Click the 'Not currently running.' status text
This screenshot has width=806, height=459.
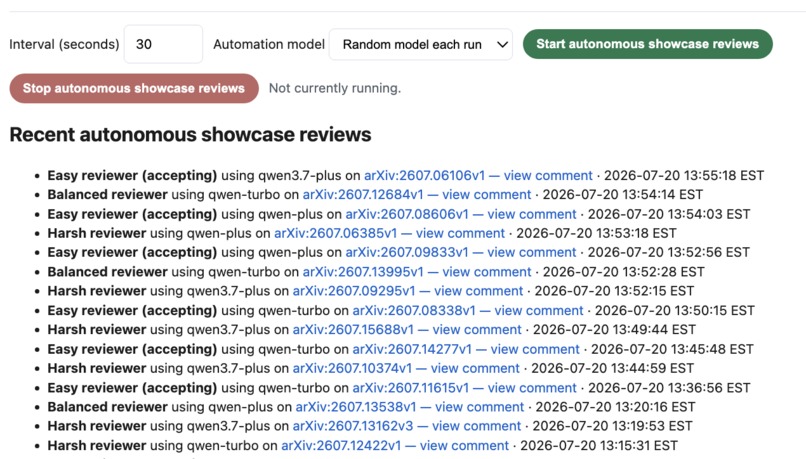[x=335, y=88]
